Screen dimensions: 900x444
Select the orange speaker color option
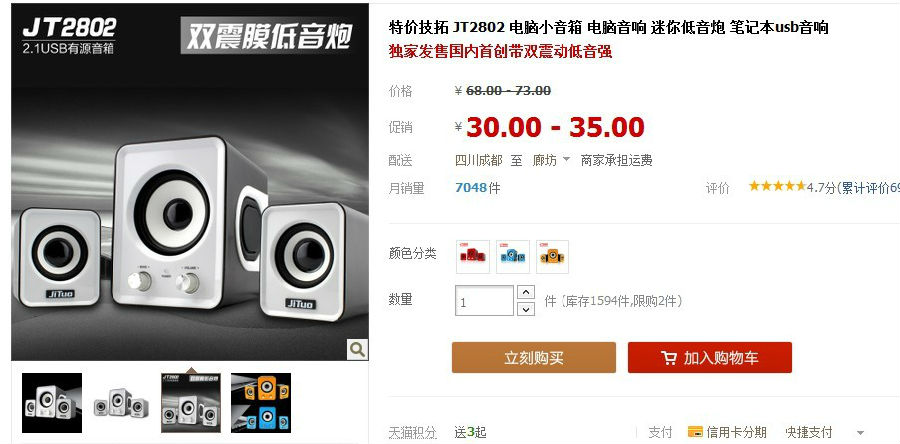552,256
